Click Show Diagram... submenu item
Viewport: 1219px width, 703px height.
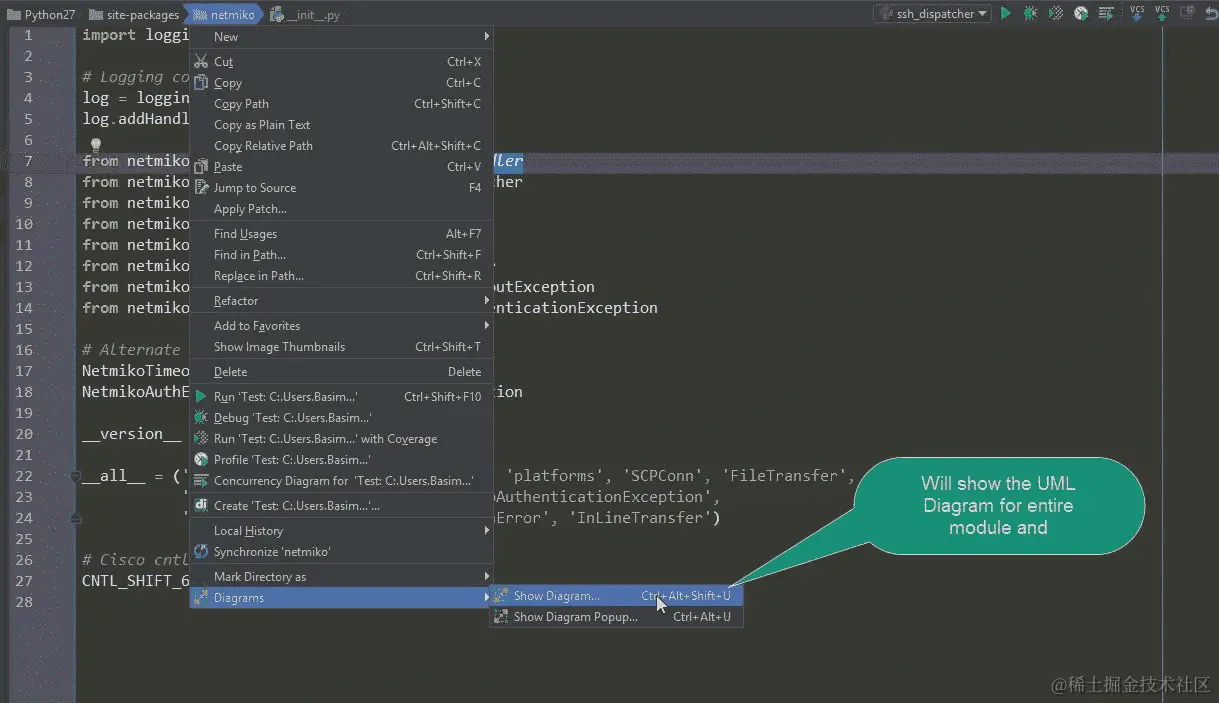coord(616,596)
